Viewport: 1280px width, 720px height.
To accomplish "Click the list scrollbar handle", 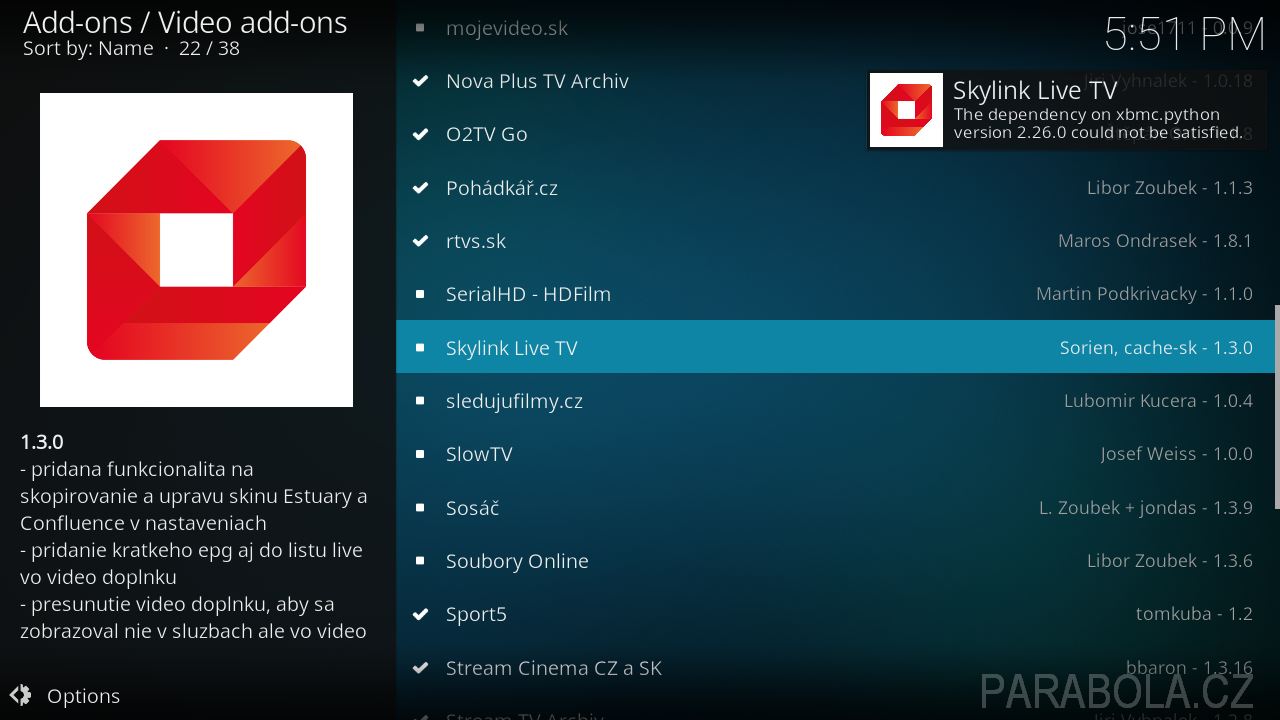I will click(x=1277, y=407).
